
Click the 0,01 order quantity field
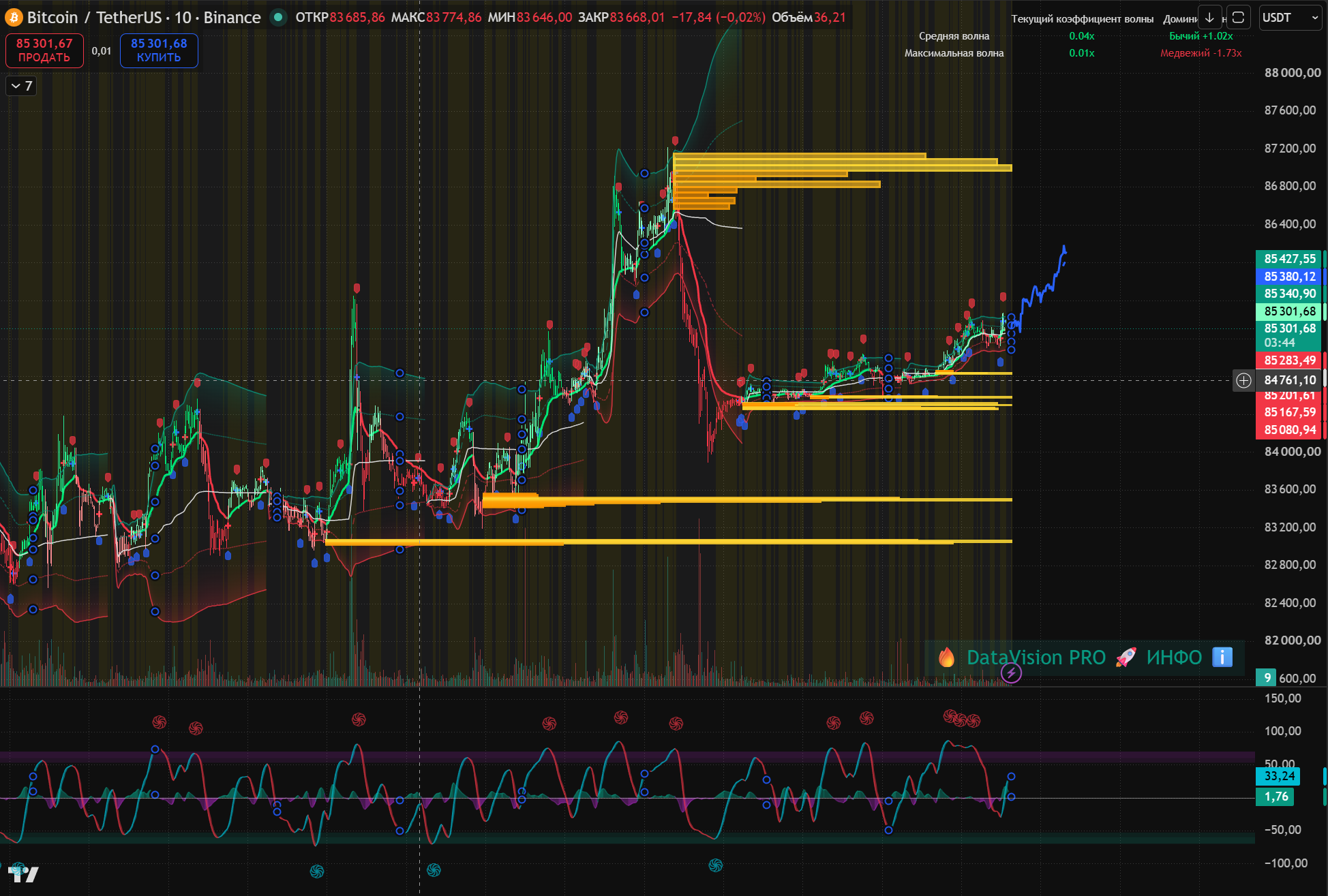click(x=102, y=50)
